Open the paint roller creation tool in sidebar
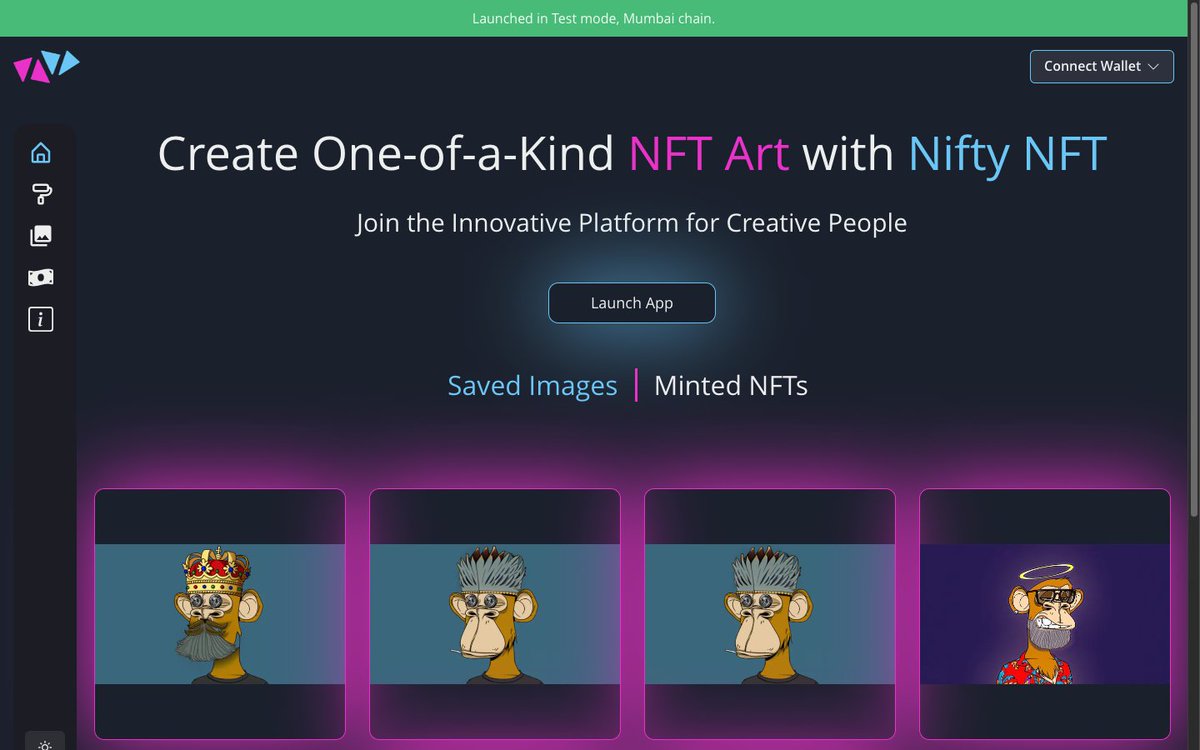The image size is (1200, 750). click(40, 194)
